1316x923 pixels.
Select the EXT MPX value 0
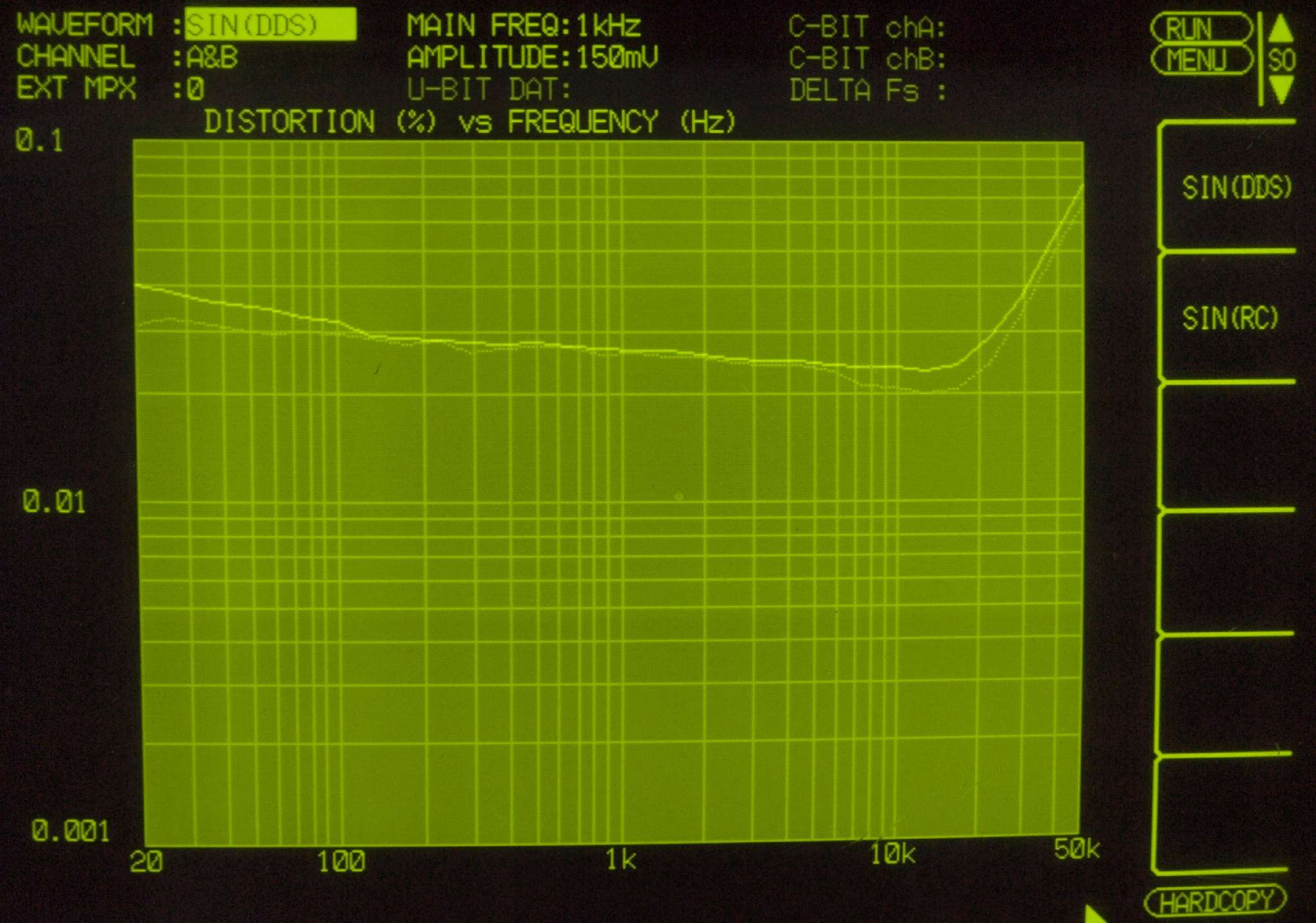point(196,89)
